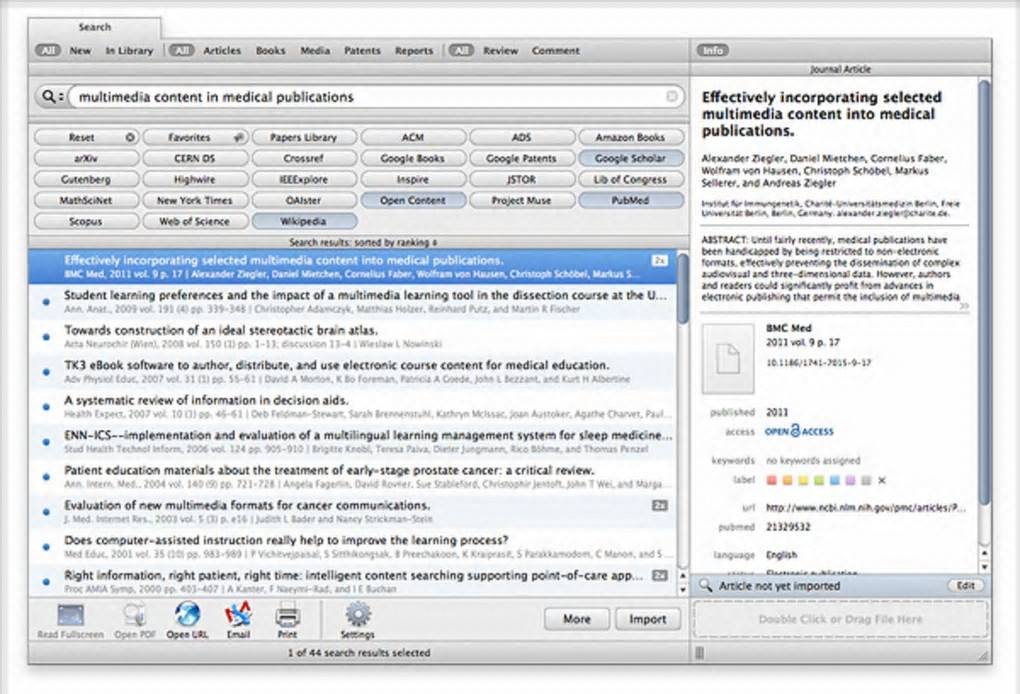1020x694 pixels.
Task: Click the Info pill button
Action: tap(712, 50)
